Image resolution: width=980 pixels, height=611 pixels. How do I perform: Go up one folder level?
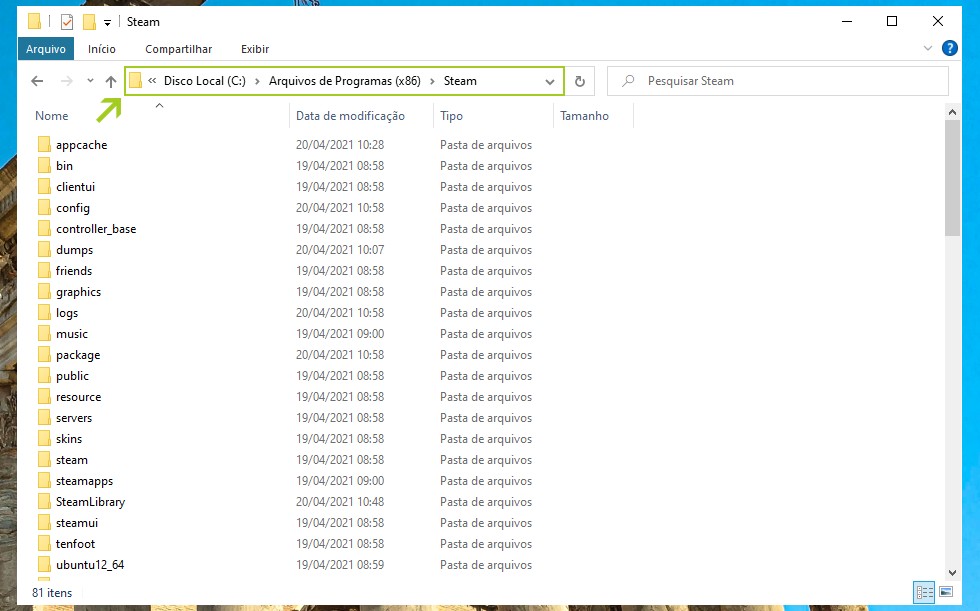pos(111,81)
